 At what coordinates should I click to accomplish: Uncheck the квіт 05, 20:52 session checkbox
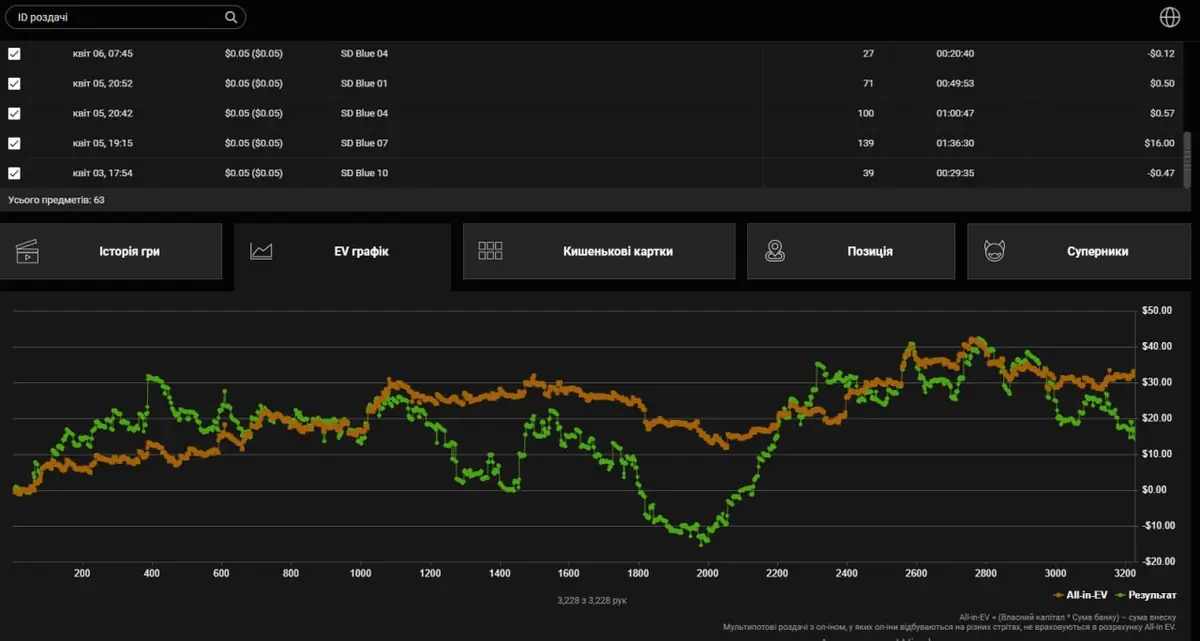pos(14,84)
